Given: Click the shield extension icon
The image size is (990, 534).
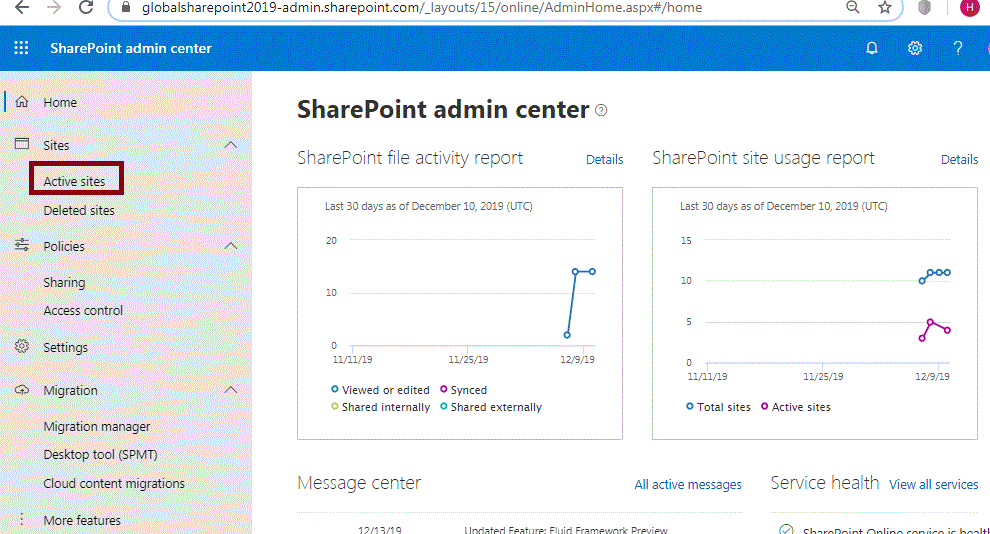Looking at the screenshot, I should pyautogui.click(x=924, y=8).
